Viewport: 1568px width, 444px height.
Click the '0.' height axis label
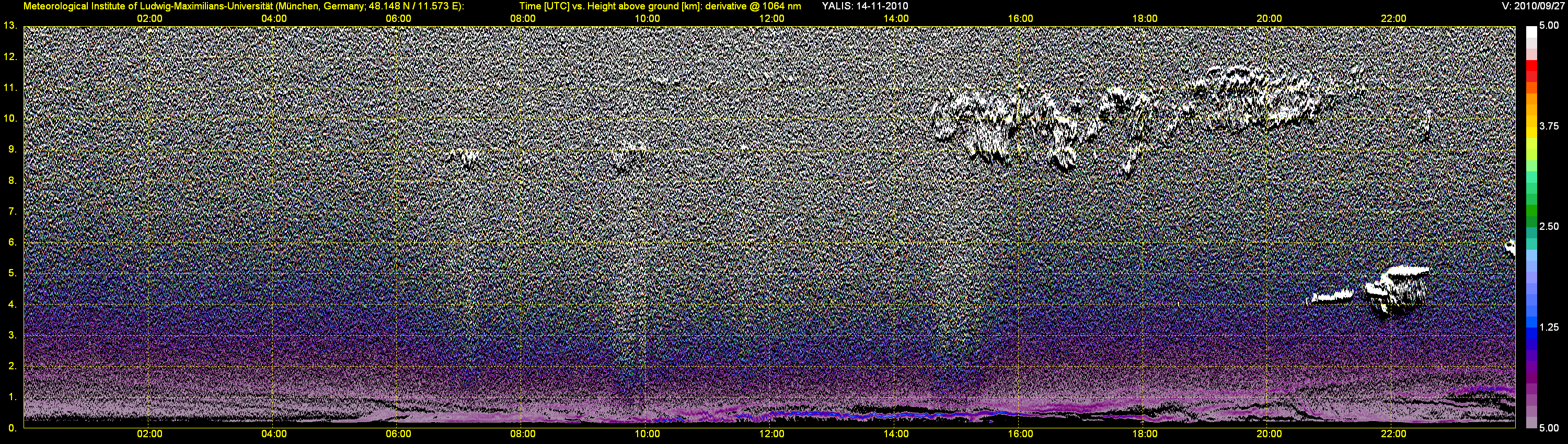click(12, 429)
